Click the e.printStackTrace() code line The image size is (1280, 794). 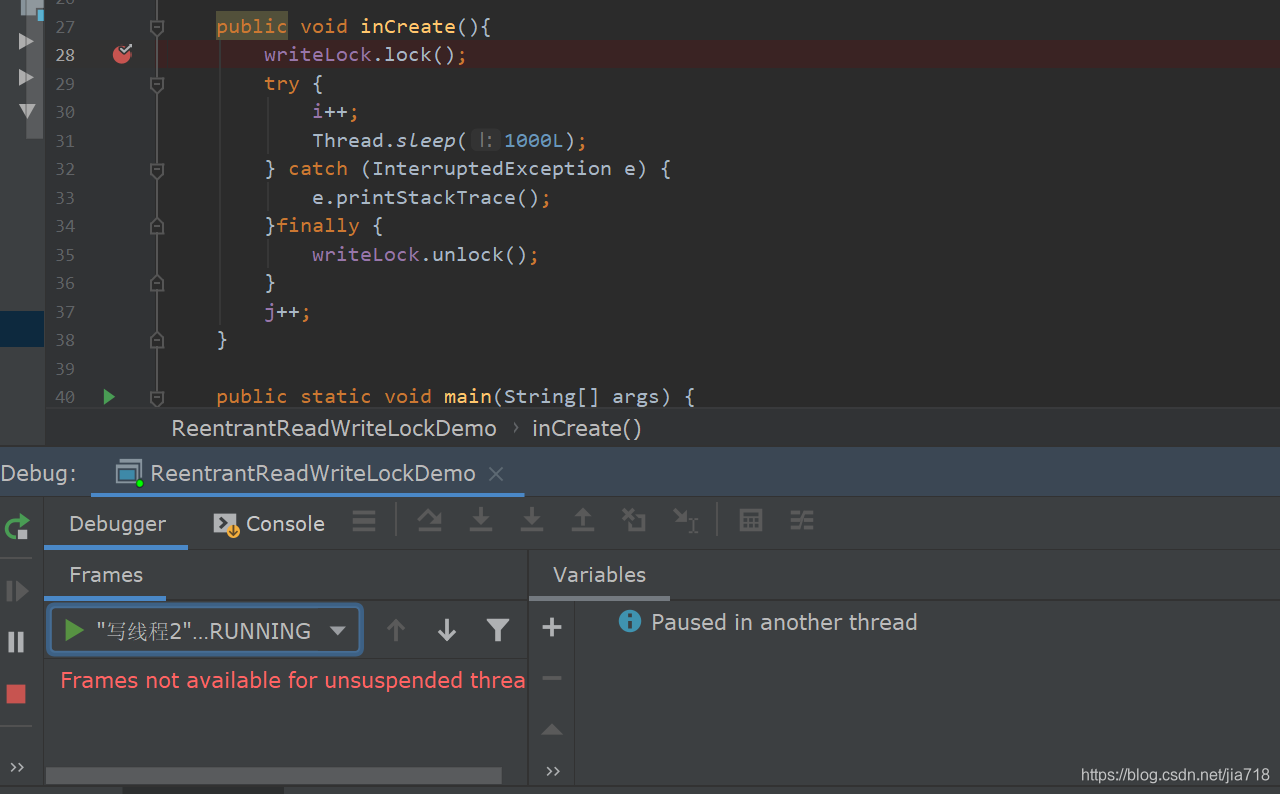[431, 198]
